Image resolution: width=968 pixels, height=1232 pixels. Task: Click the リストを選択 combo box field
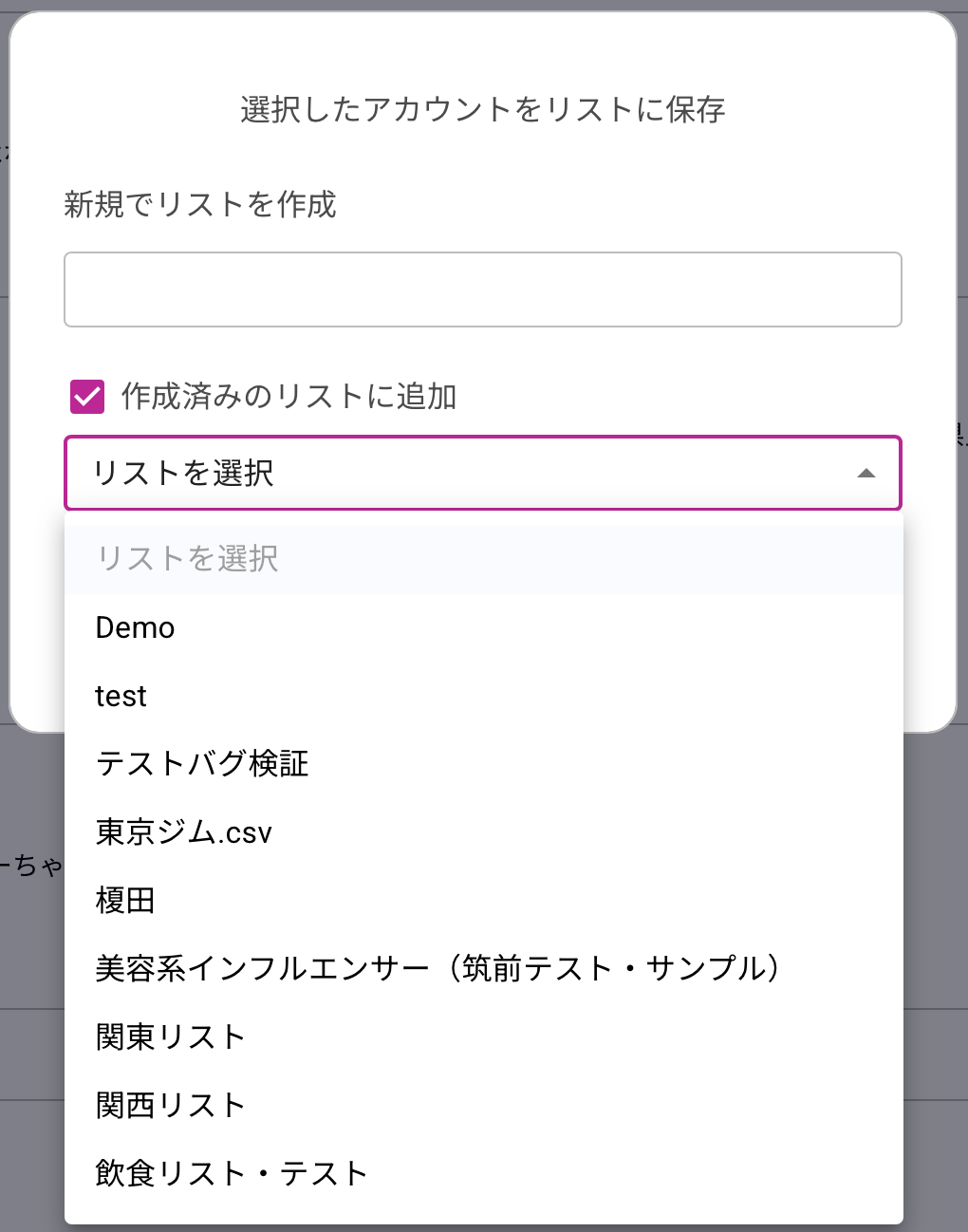tap(456, 473)
